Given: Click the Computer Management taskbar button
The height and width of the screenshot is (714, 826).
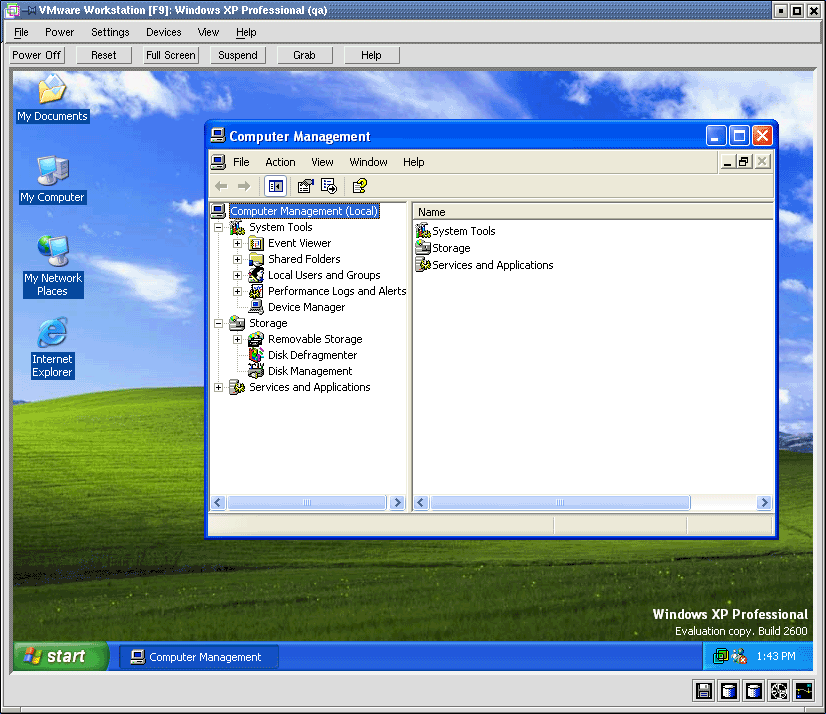Looking at the screenshot, I should [199, 657].
